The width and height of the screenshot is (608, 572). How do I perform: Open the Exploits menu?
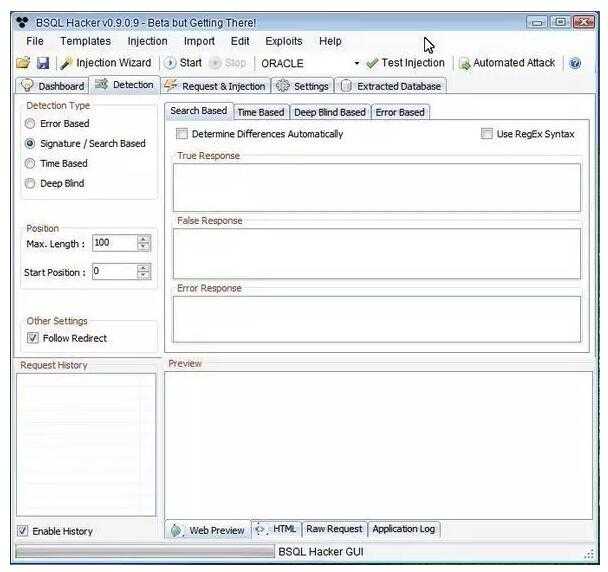(x=284, y=41)
